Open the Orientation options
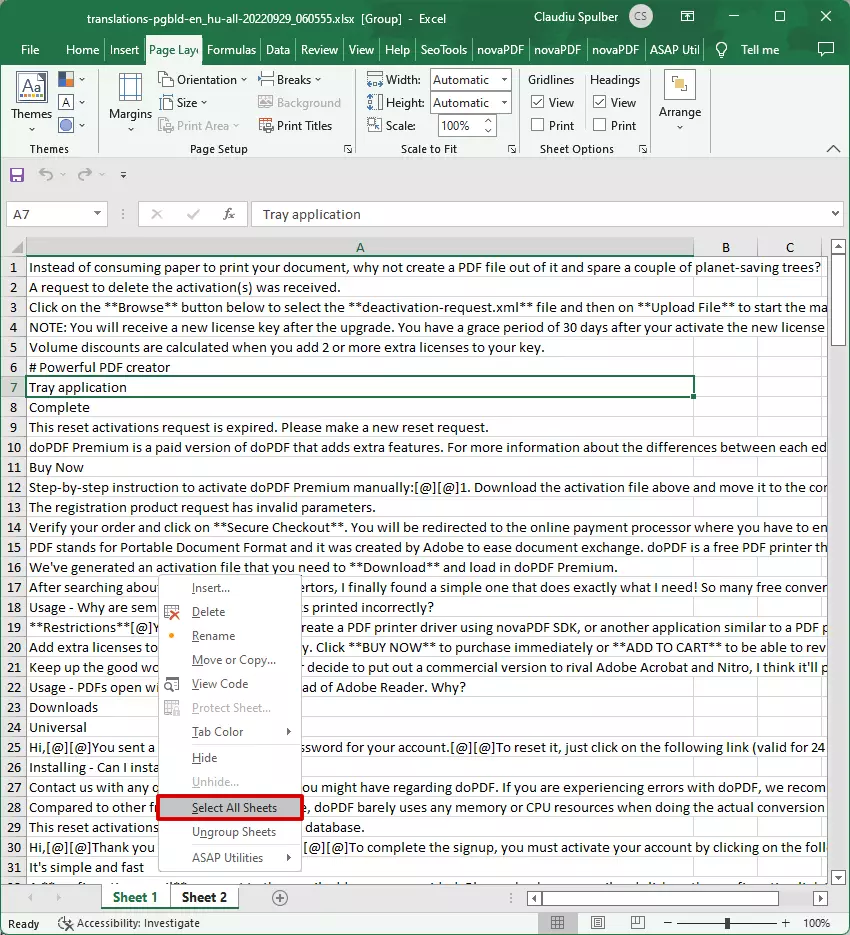 202,79
